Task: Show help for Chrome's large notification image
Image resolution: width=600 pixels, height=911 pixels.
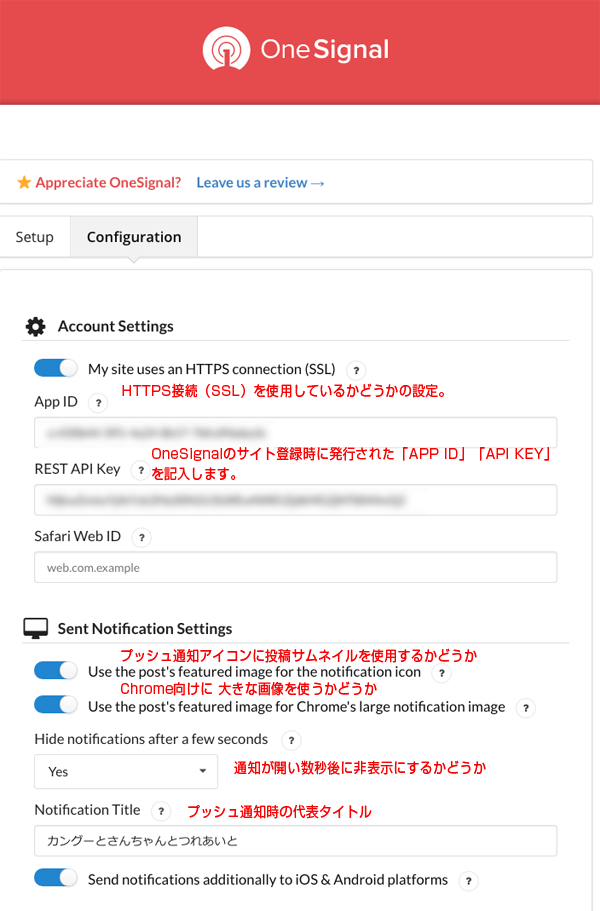Action: pyautogui.click(x=525, y=708)
